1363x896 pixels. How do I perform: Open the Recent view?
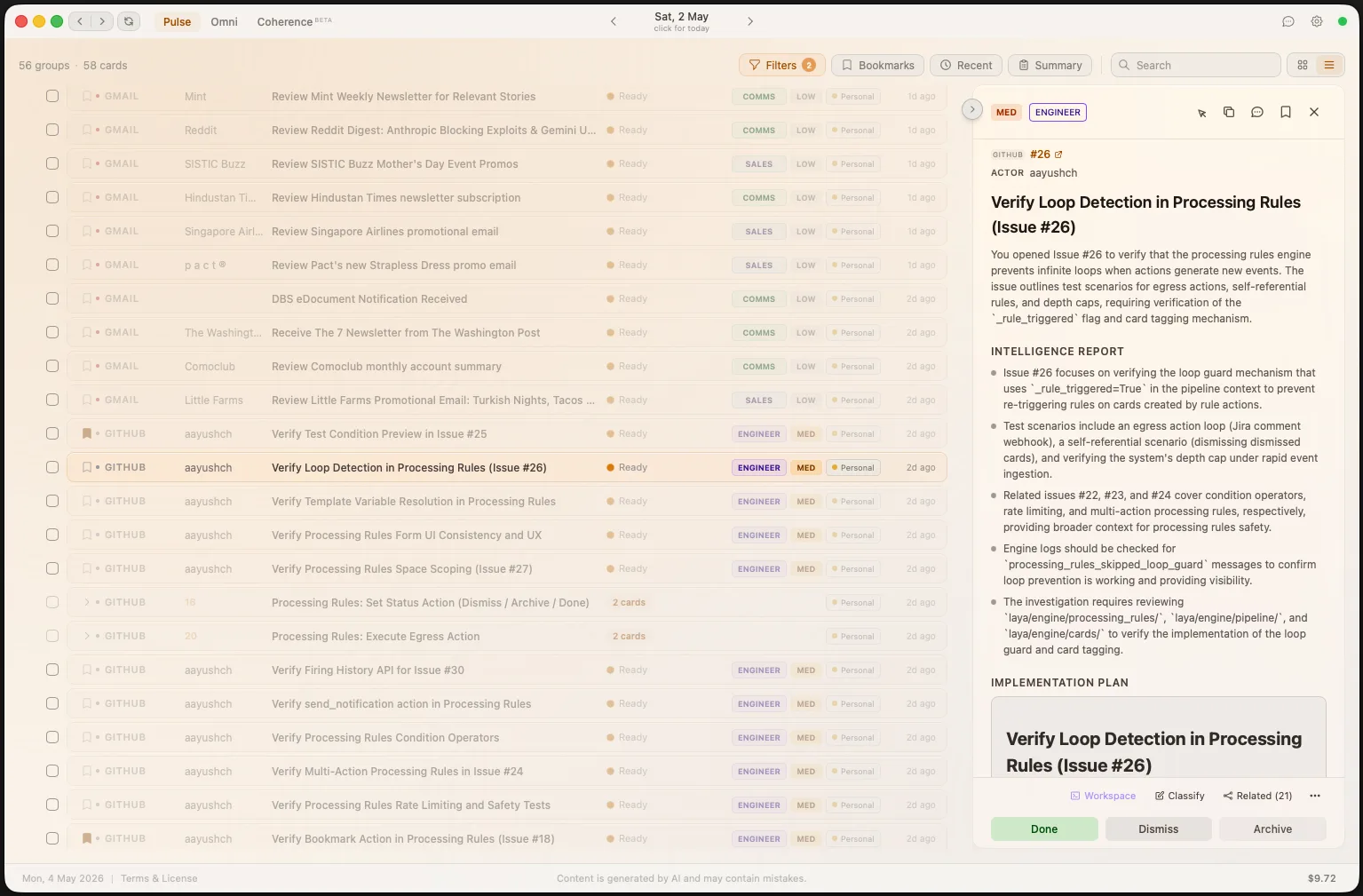click(x=966, y=65)
